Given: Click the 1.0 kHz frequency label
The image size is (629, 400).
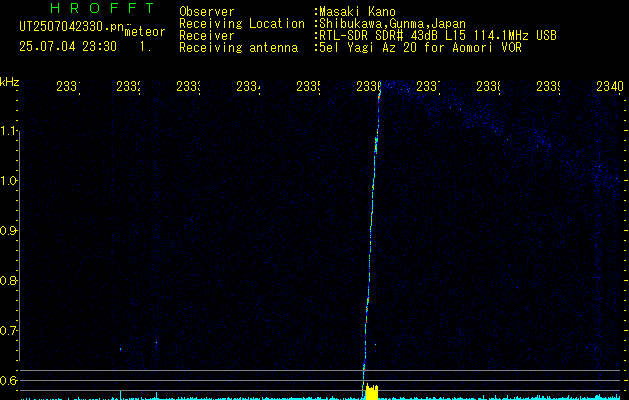Looking at the screenshot, I should click(8, 181).
